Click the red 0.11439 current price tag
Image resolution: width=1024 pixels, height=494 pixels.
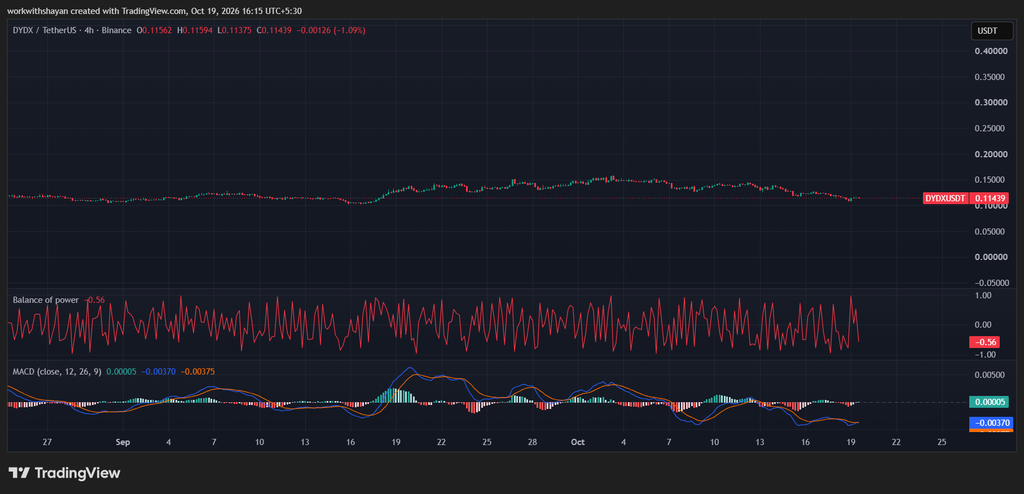987,198
